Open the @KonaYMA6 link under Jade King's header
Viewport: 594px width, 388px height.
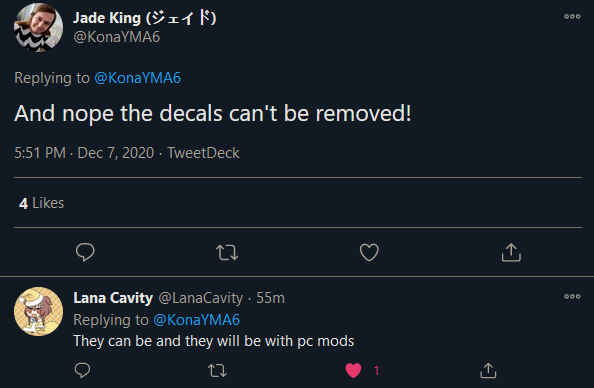(x=138, y=78)
